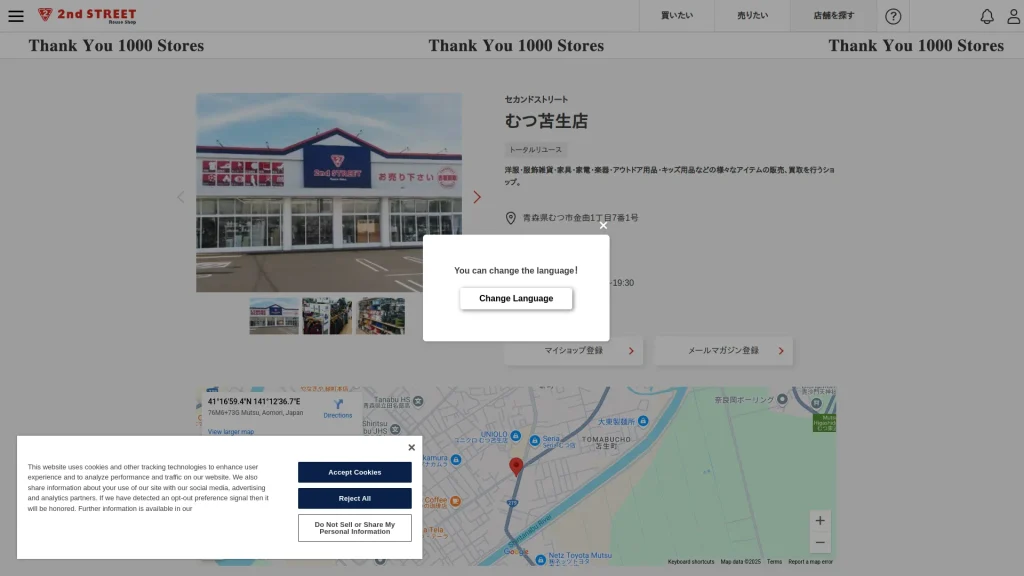This screenshot has height=576, width=1024.
Task: Click the Coffee place map marker
Action: 455,502
